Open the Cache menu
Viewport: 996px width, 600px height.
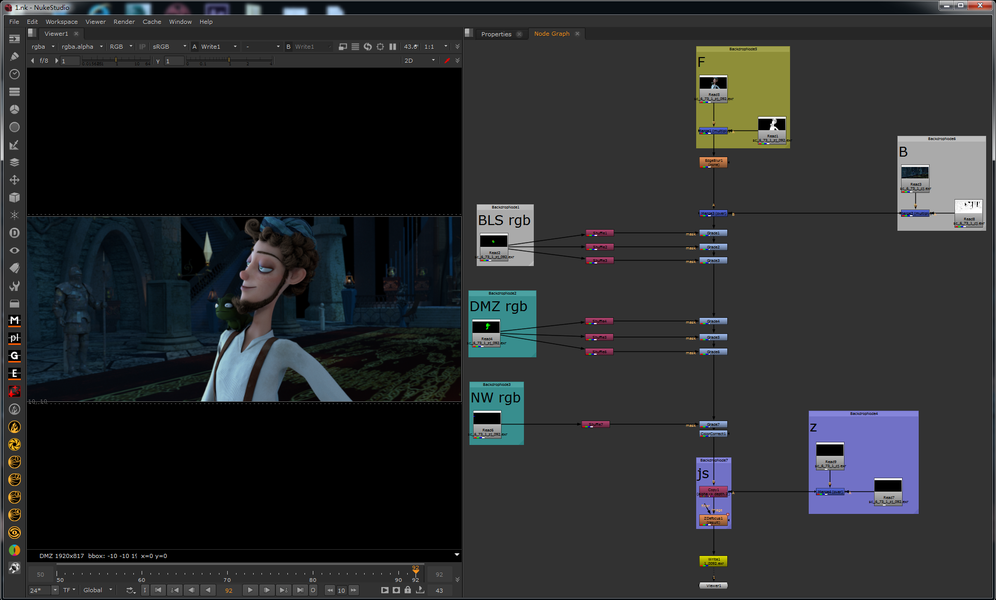click(x=152, y=22)
